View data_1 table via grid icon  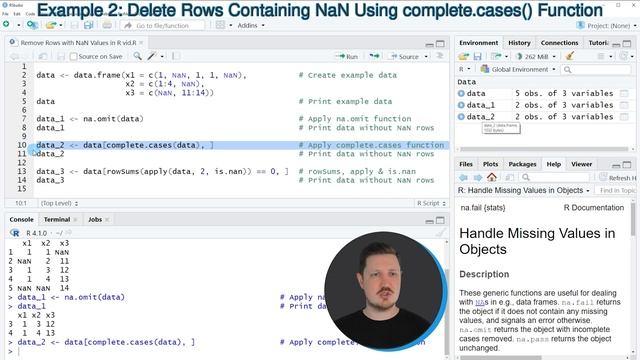(624, 105)
